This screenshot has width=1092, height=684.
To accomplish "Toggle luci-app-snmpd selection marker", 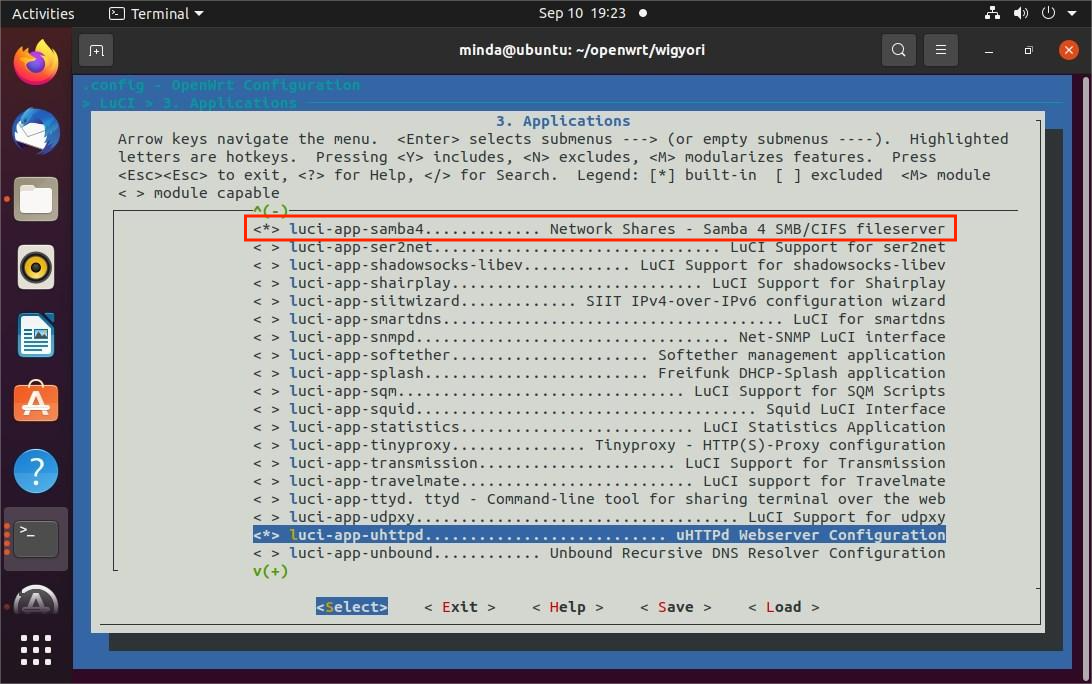I will [266, 337].
